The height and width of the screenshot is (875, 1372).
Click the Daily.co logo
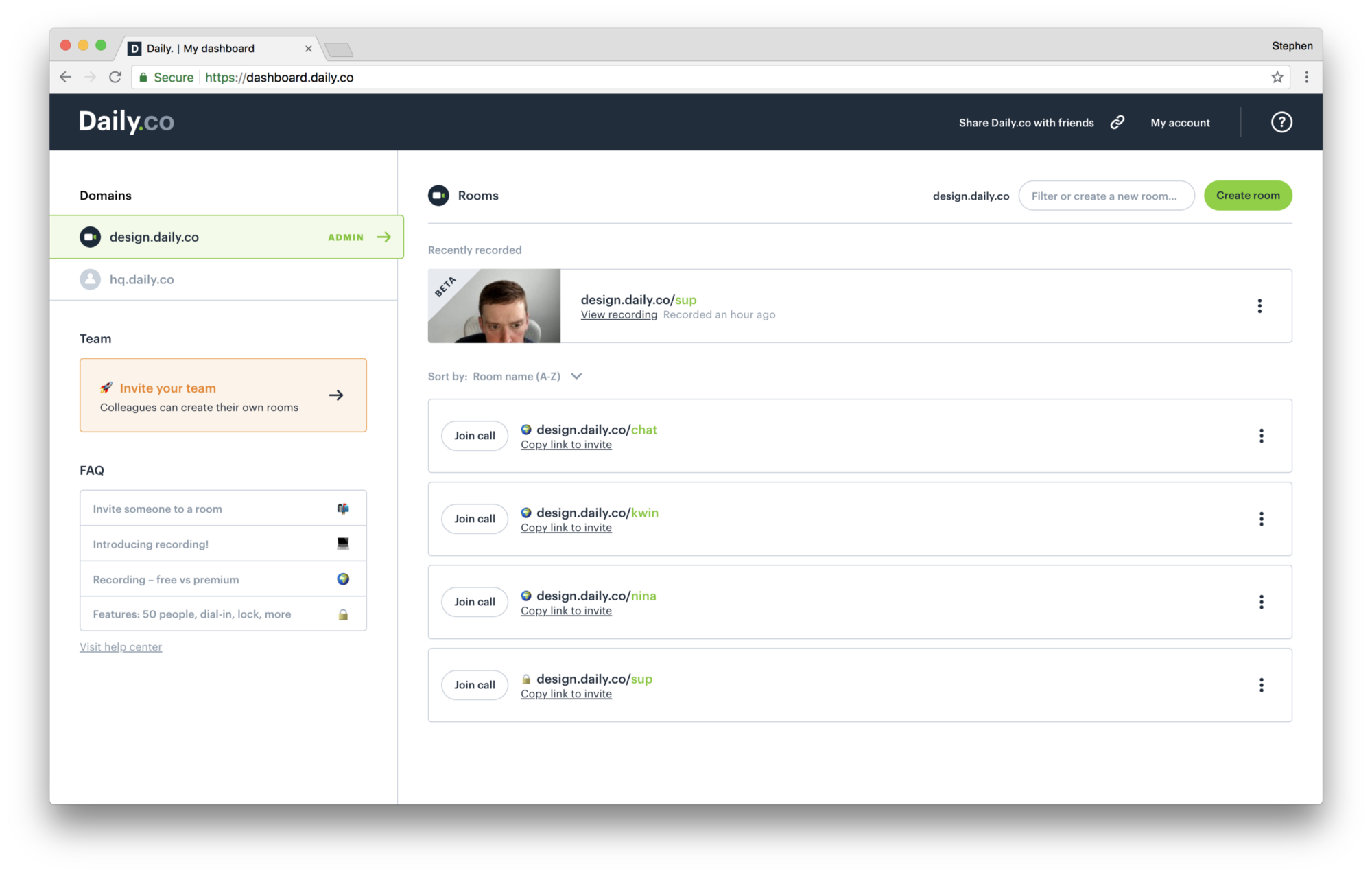click(x=126, y=121)
